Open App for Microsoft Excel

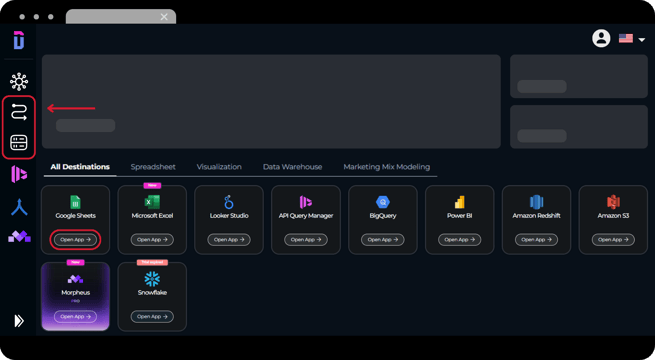pyautogui.click(x=152, y=240)
